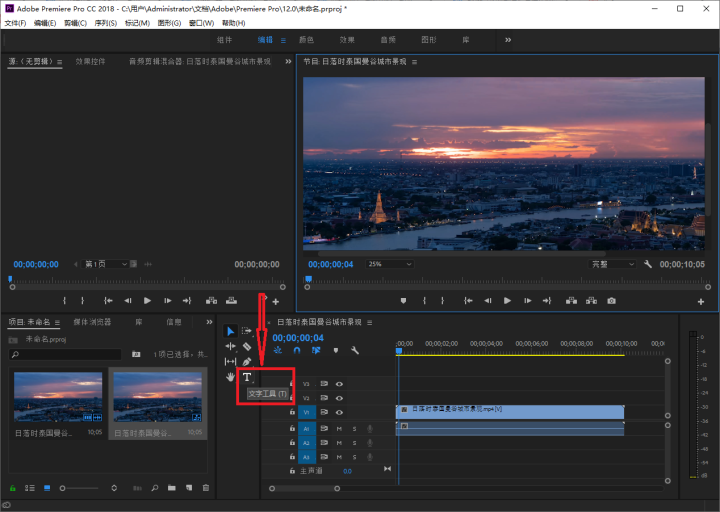The height and width of the screenshot is (512, 720).
Task: Lock the V1 video track
Action: click(292, 412)
